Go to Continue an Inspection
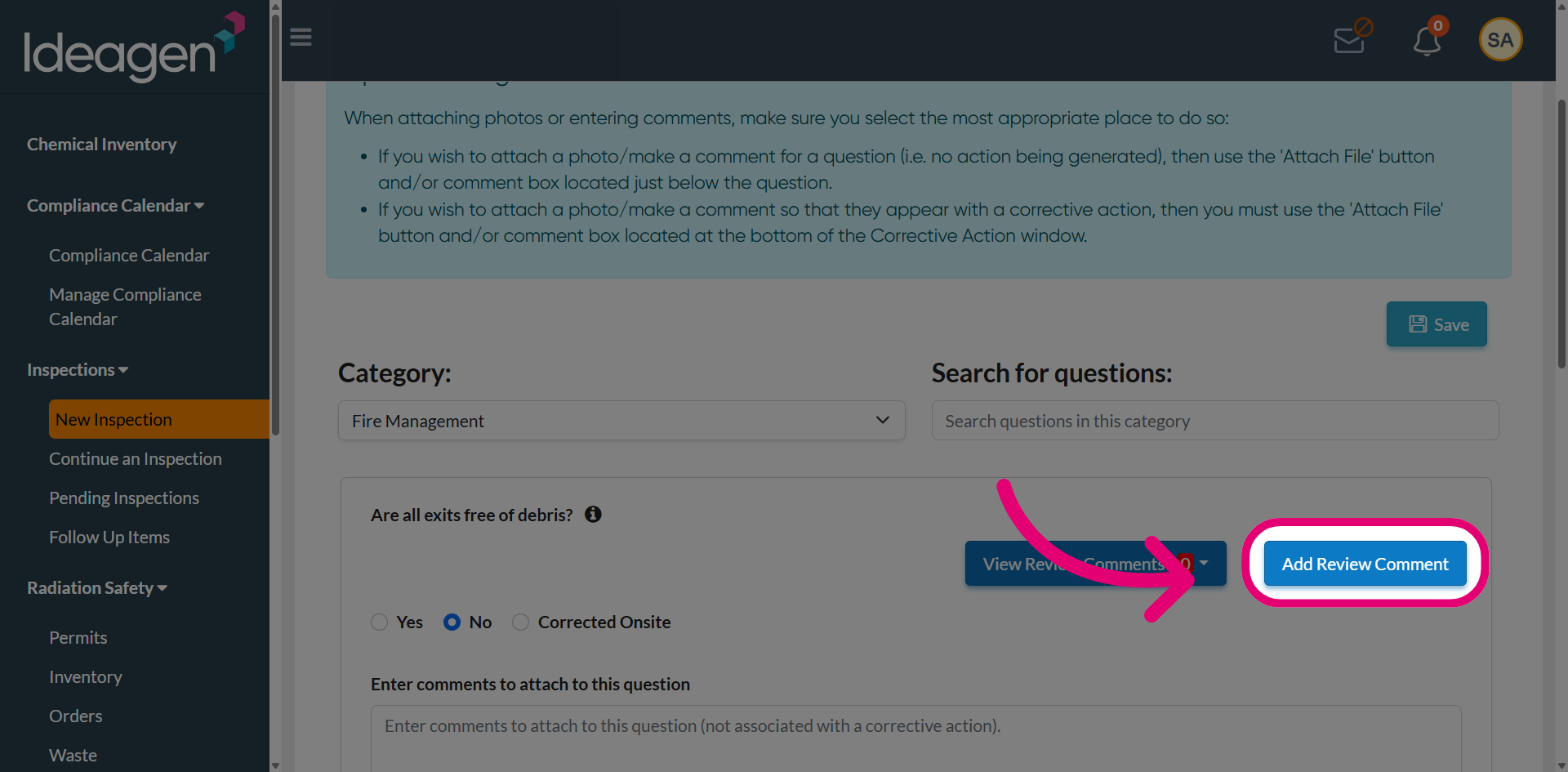This screenshot has height=772, width=1568. (136, 459)
